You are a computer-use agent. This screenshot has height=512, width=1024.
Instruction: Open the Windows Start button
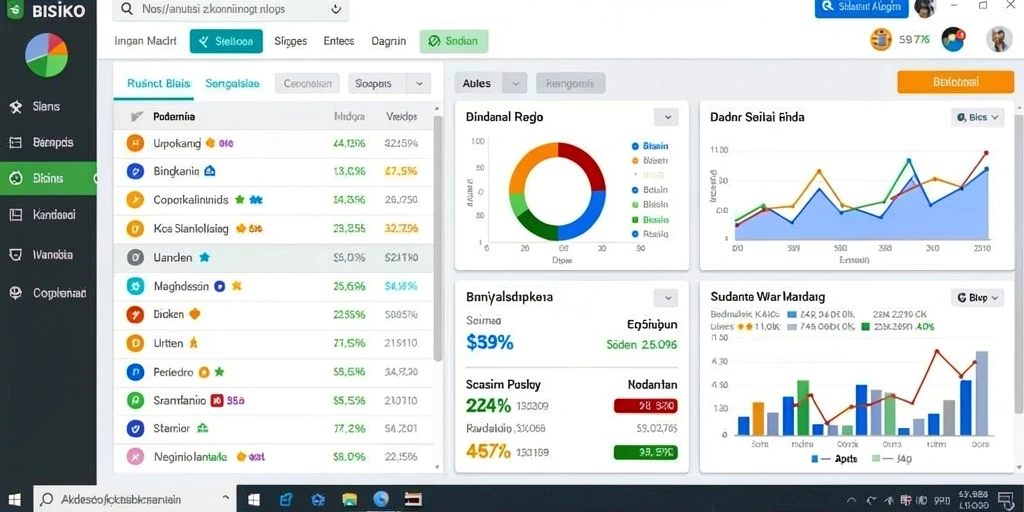(14, 499)
